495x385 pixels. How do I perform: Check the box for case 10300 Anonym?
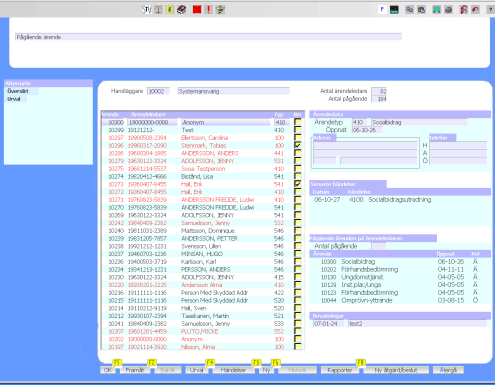pos(298,122)
